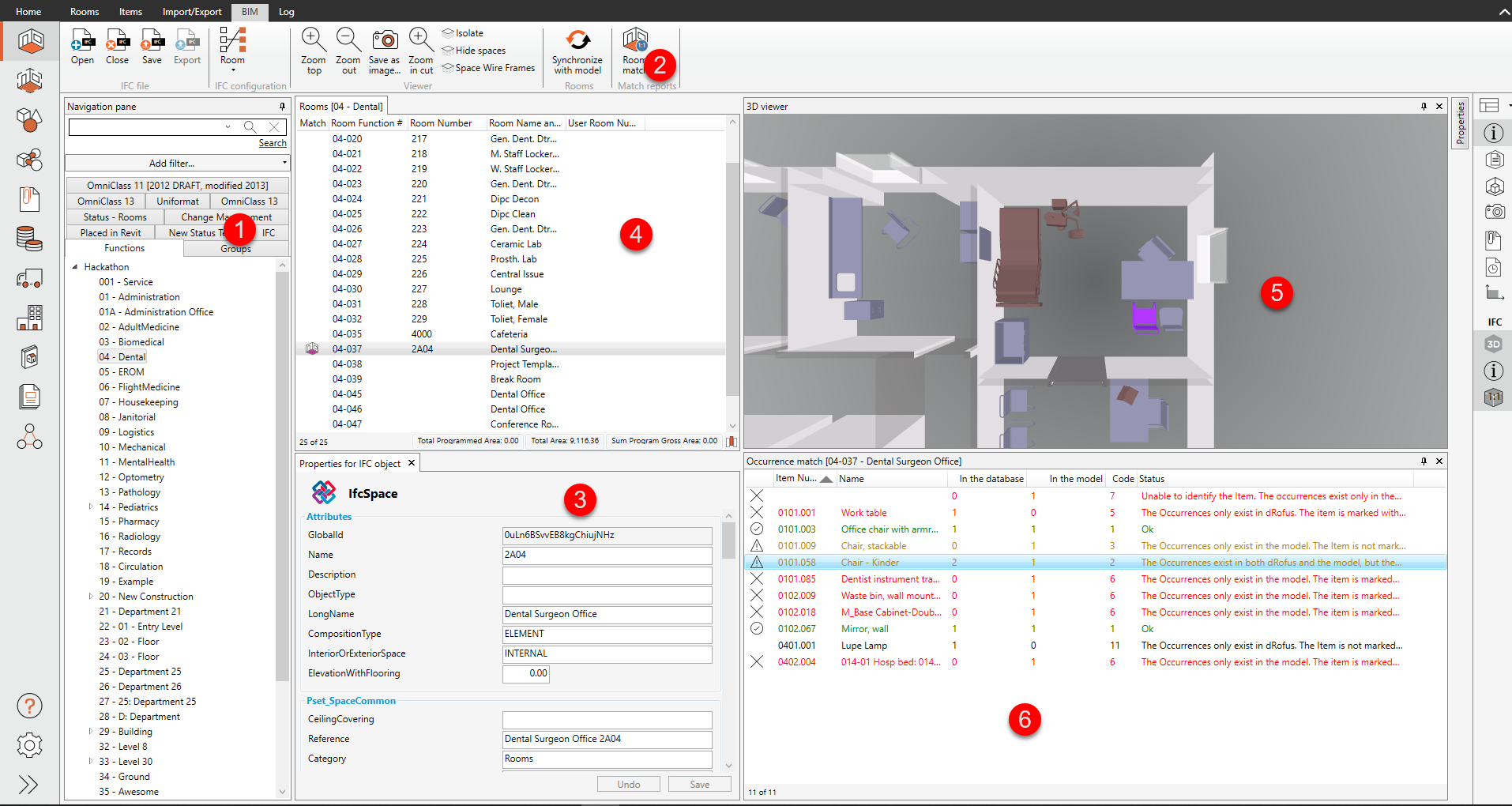Click the Undo button in properties panel
This screenshot has height=806, width=1512.
pyautogui.click(x=629, y=784)
